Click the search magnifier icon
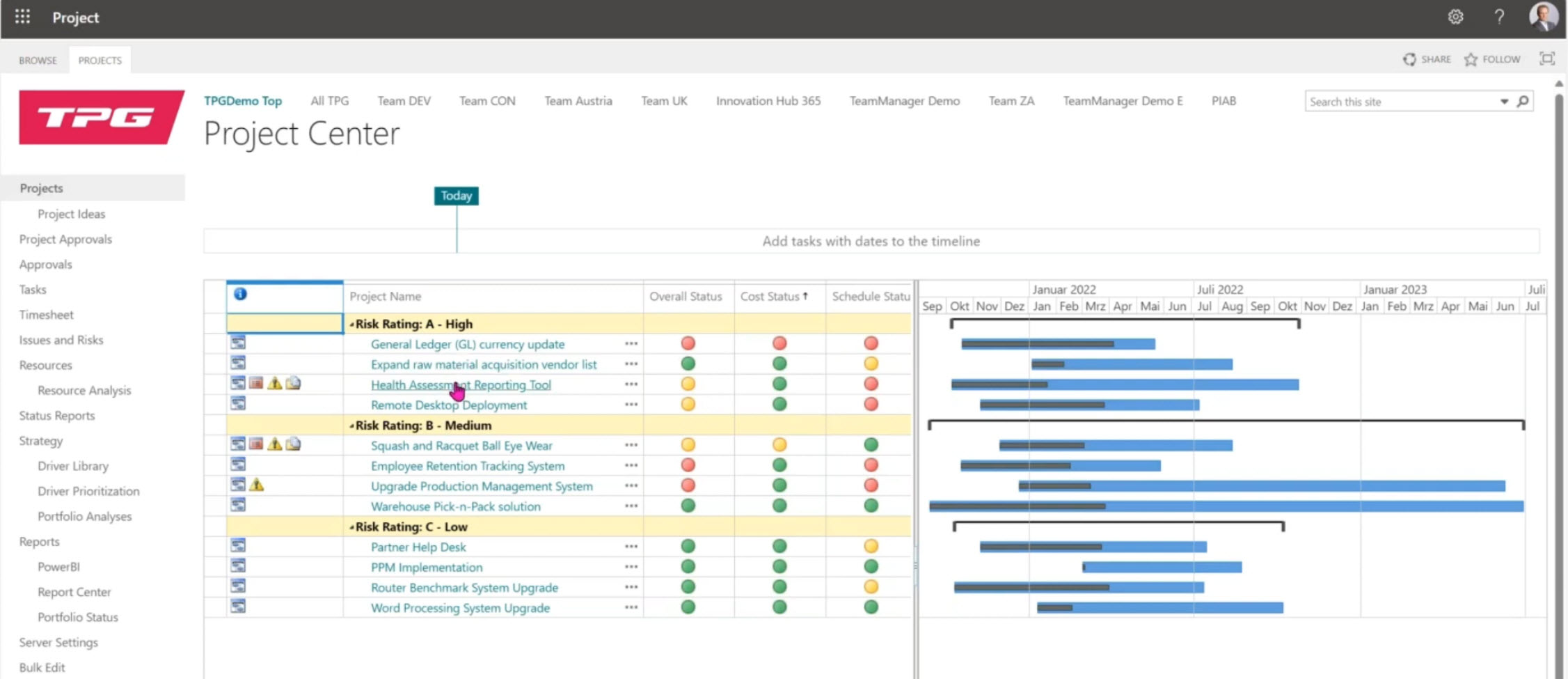The image size is (1568, 679). [1523, 102]
